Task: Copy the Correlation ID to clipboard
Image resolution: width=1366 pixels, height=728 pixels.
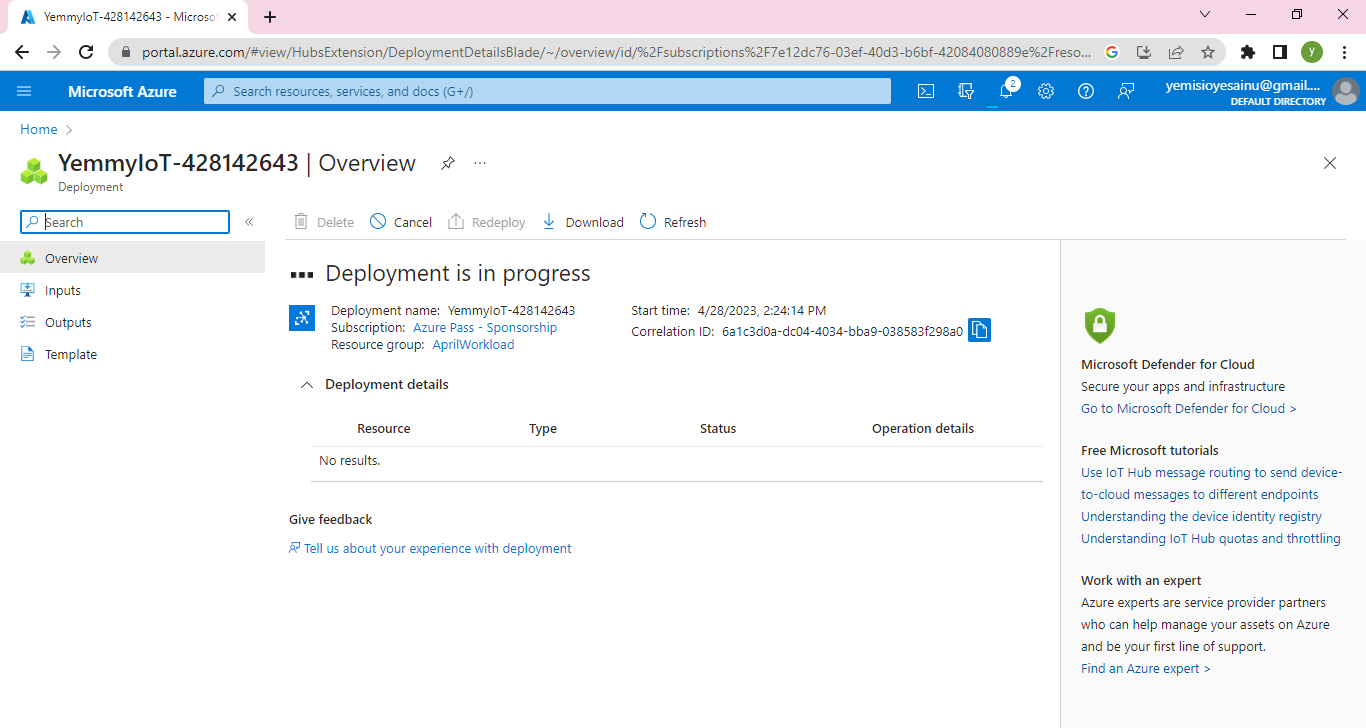Action: tap(979, 330)
